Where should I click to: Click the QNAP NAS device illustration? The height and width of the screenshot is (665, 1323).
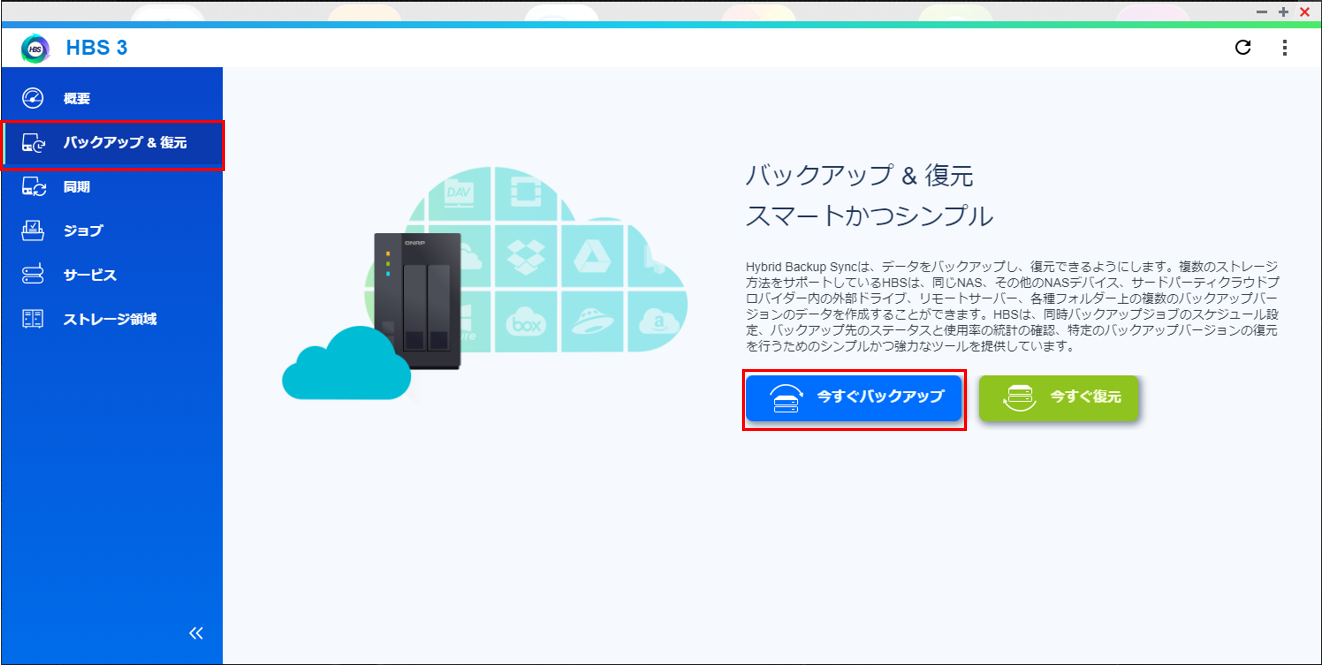point(418,297)
